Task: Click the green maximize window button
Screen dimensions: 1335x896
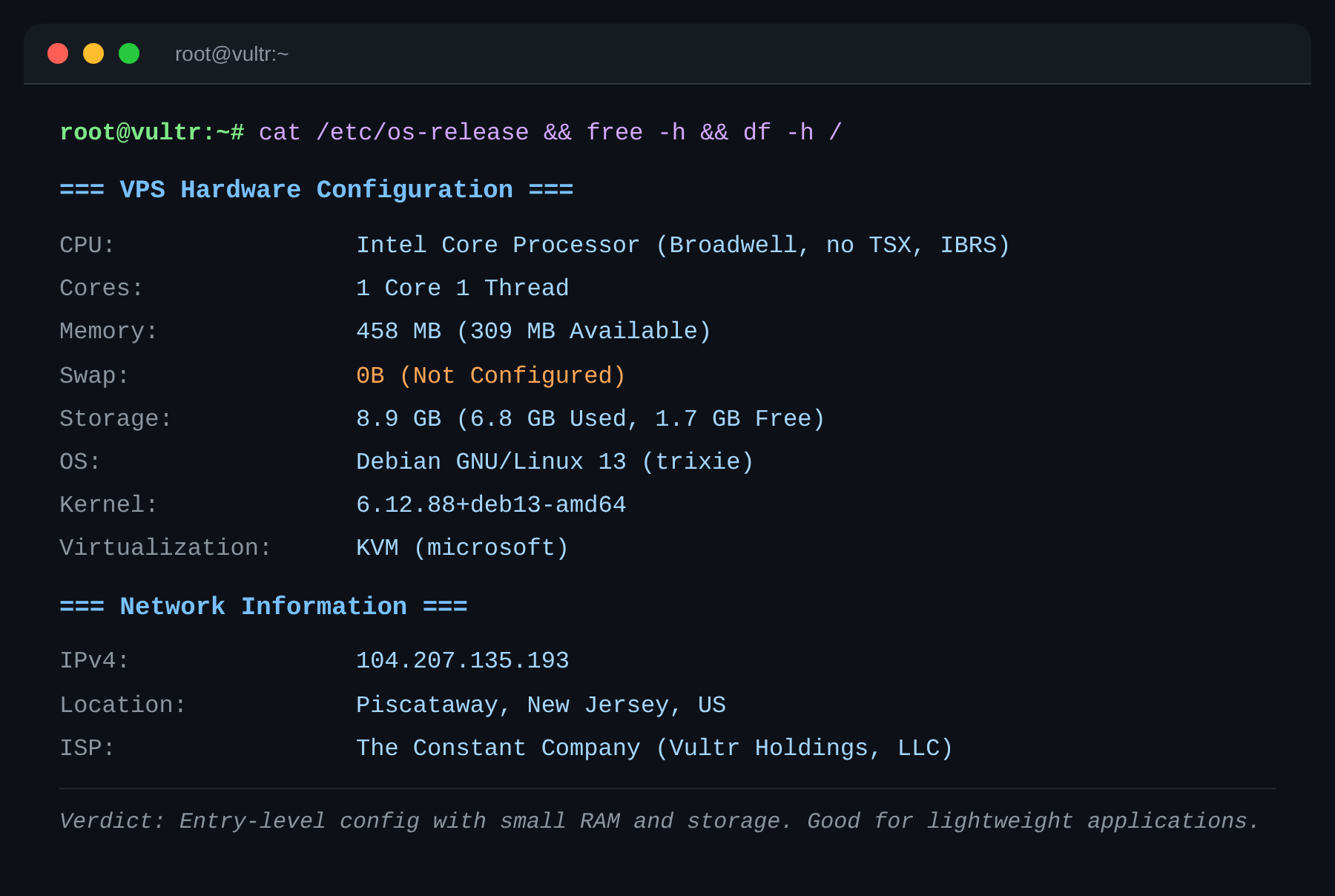Action: (129, 53)
